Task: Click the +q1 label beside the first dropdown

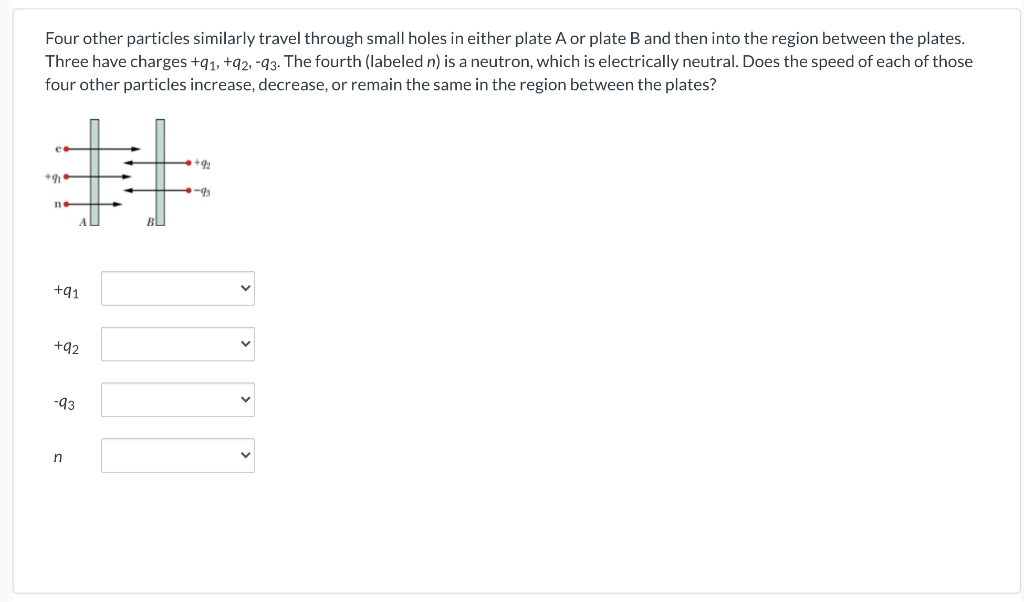Action: [66, 291]
